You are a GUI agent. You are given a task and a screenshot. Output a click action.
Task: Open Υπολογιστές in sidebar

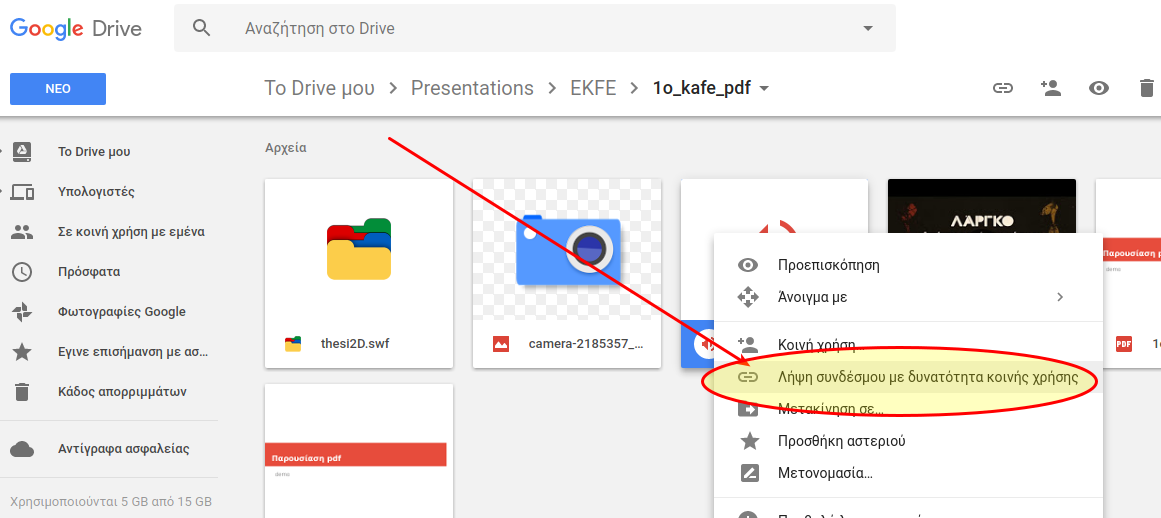coord(96,192)
